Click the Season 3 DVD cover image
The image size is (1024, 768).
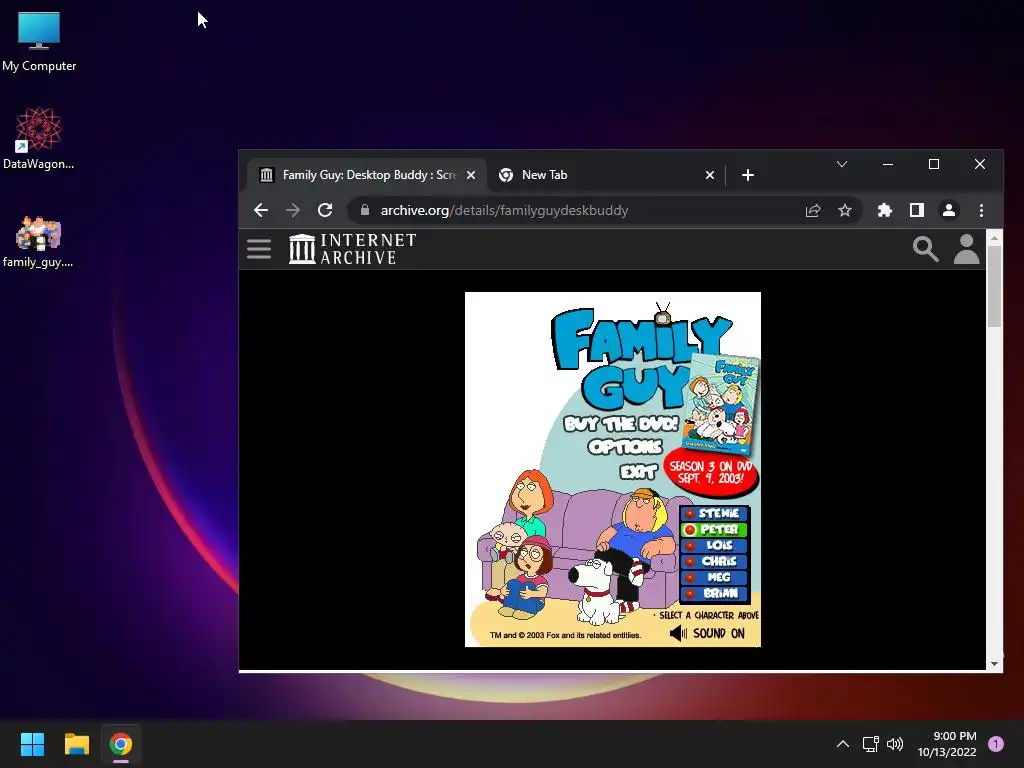721,404
